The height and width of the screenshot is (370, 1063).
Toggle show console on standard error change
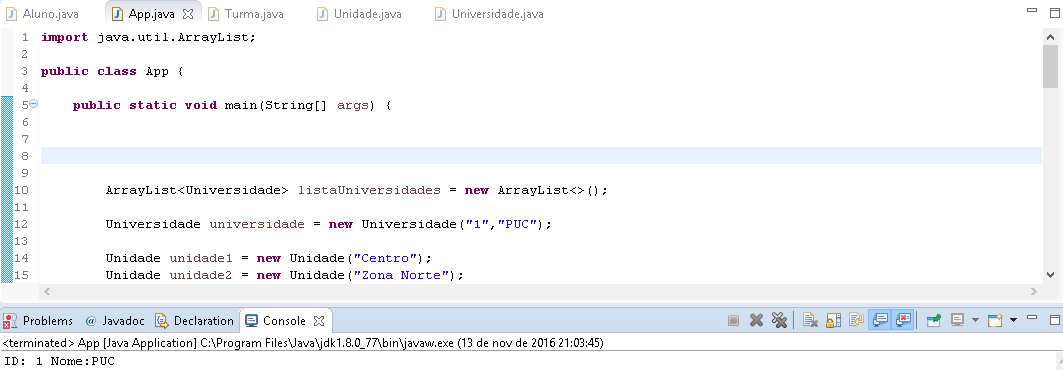tap(903, 321)
